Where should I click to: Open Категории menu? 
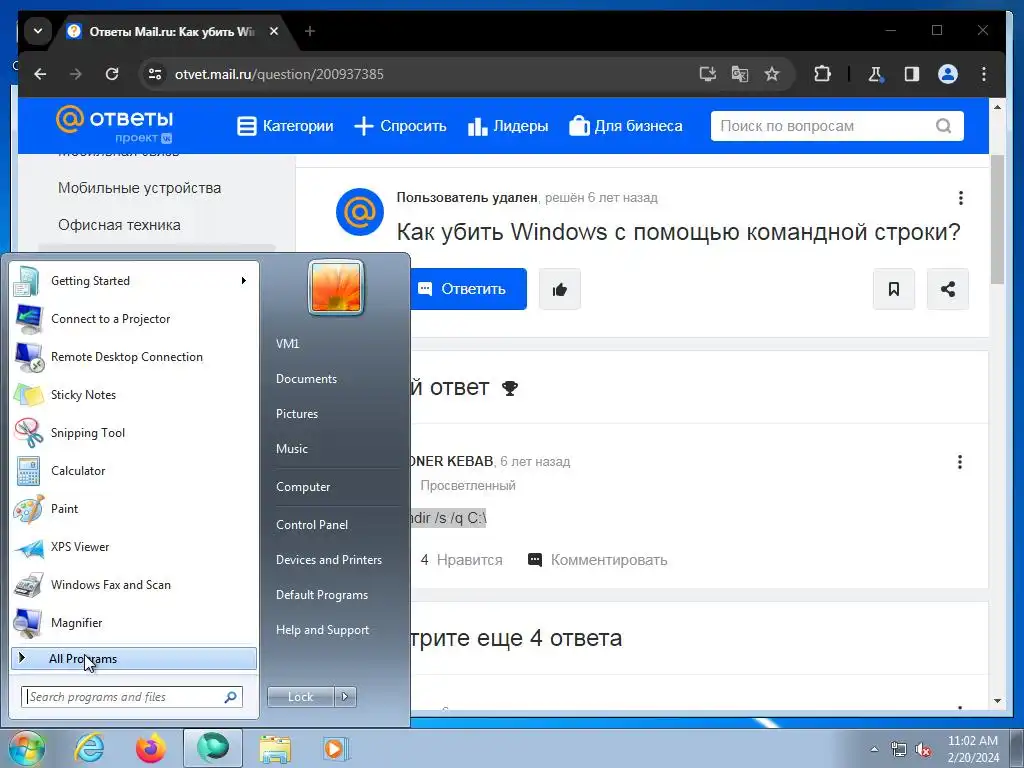tap(285, 126)
